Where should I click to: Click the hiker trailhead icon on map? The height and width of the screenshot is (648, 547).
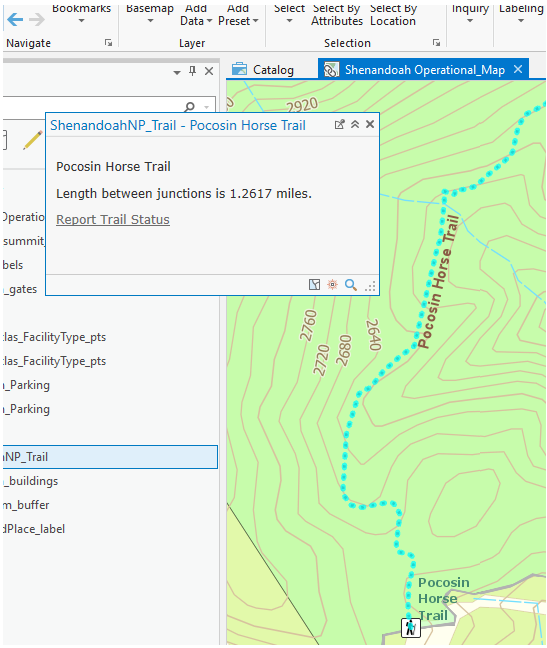411,627
